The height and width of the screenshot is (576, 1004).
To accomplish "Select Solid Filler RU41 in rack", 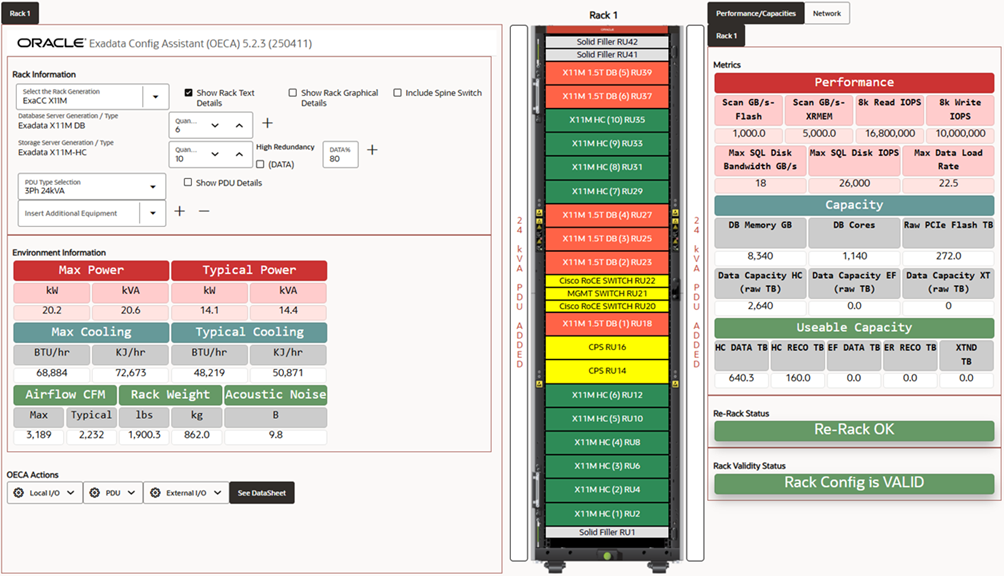I will pos(607,55).
